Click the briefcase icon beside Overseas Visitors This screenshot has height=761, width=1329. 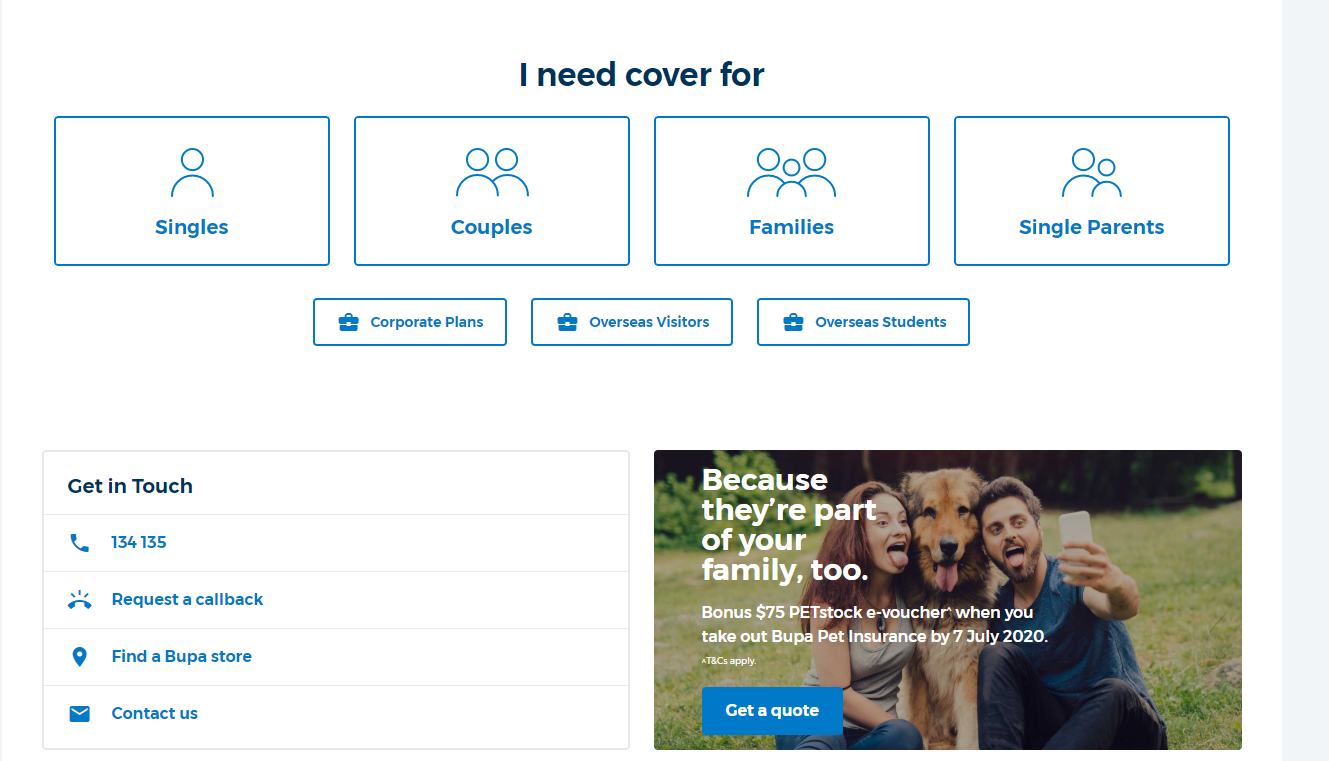[x=567, y=322]
